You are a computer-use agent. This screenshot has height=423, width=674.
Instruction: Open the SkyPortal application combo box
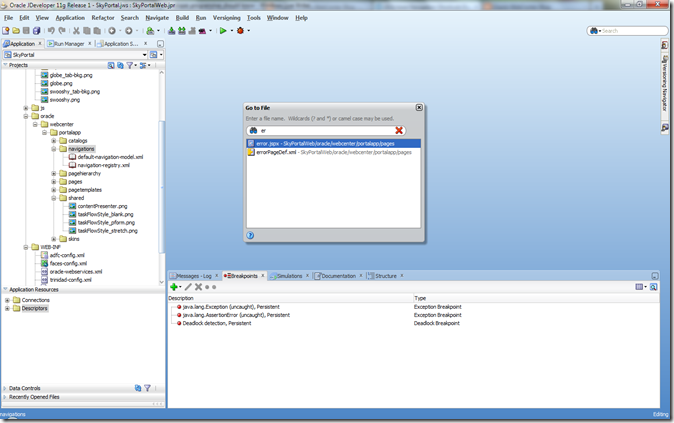click(75, 55)
